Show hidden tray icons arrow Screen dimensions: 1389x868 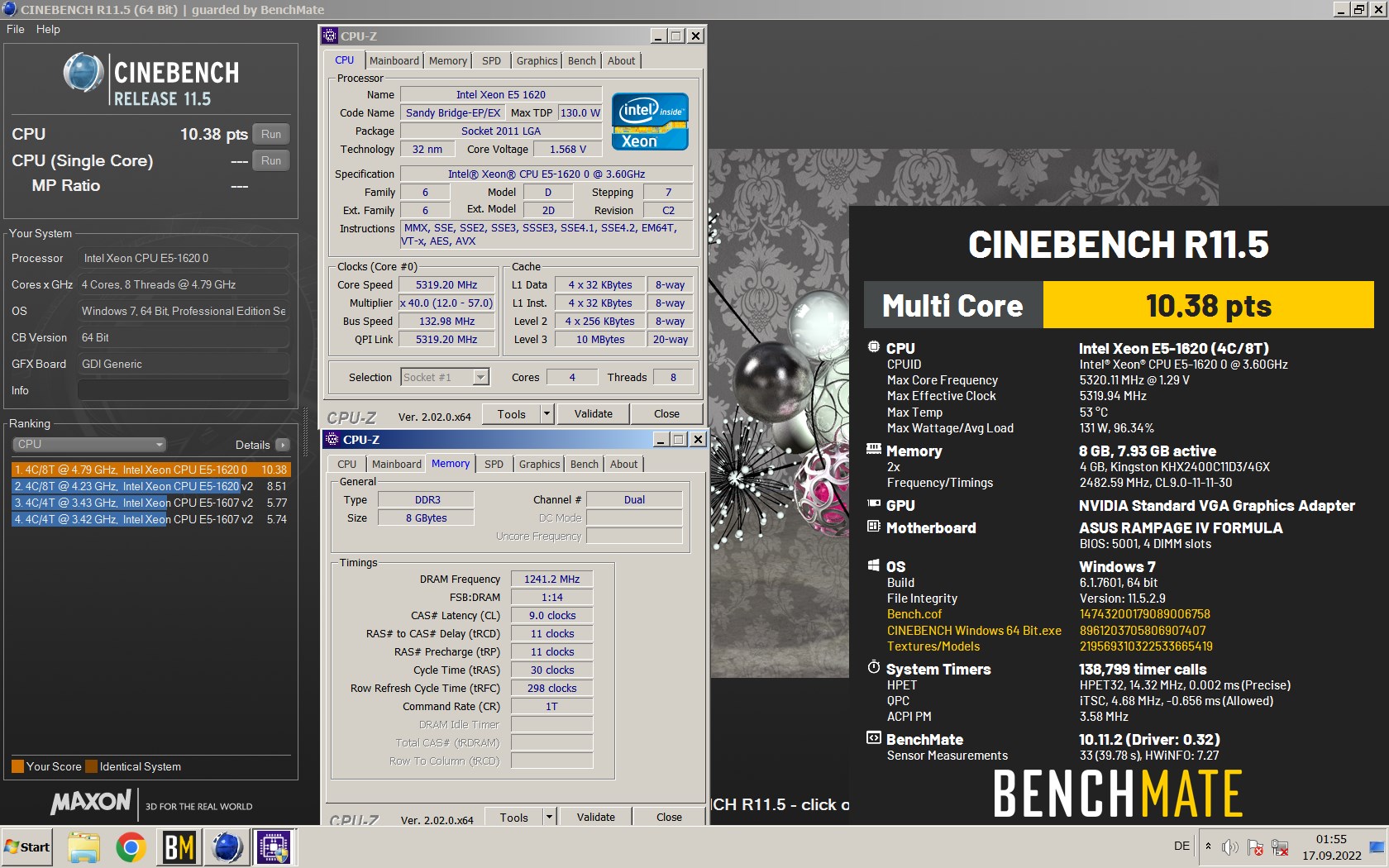[1208, 847]
